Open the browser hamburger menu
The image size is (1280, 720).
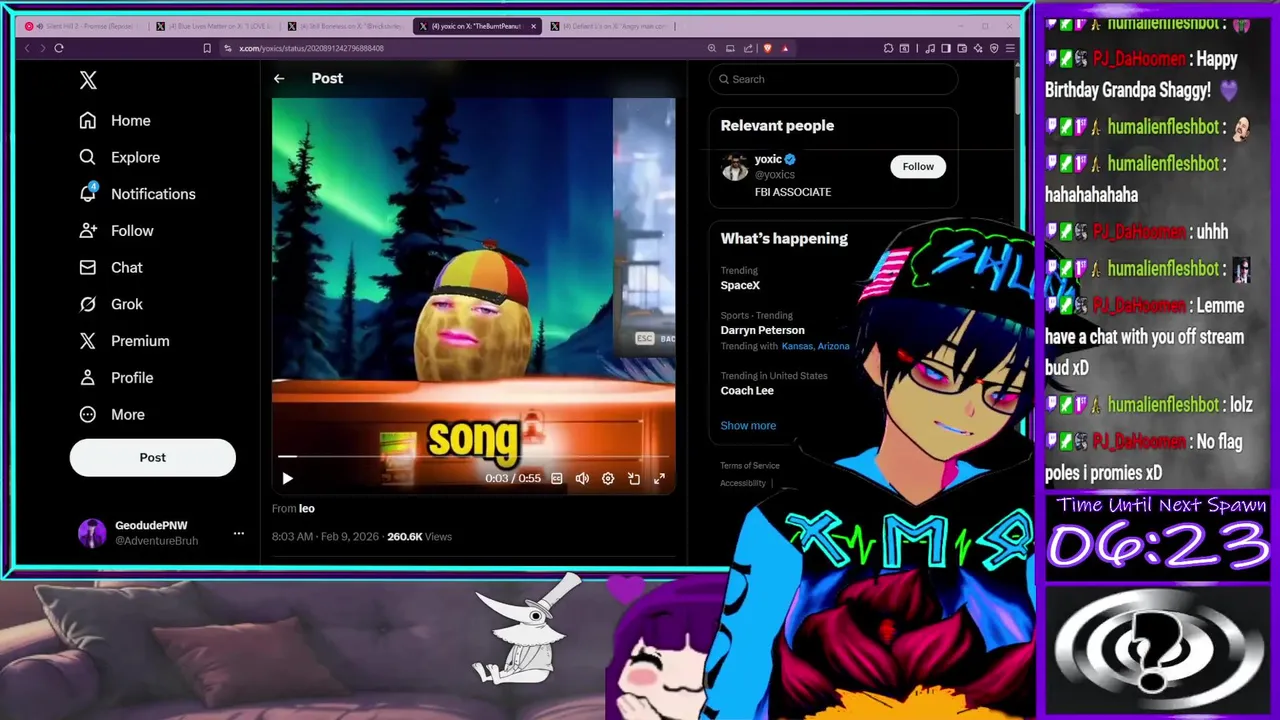pos(1011,48)
